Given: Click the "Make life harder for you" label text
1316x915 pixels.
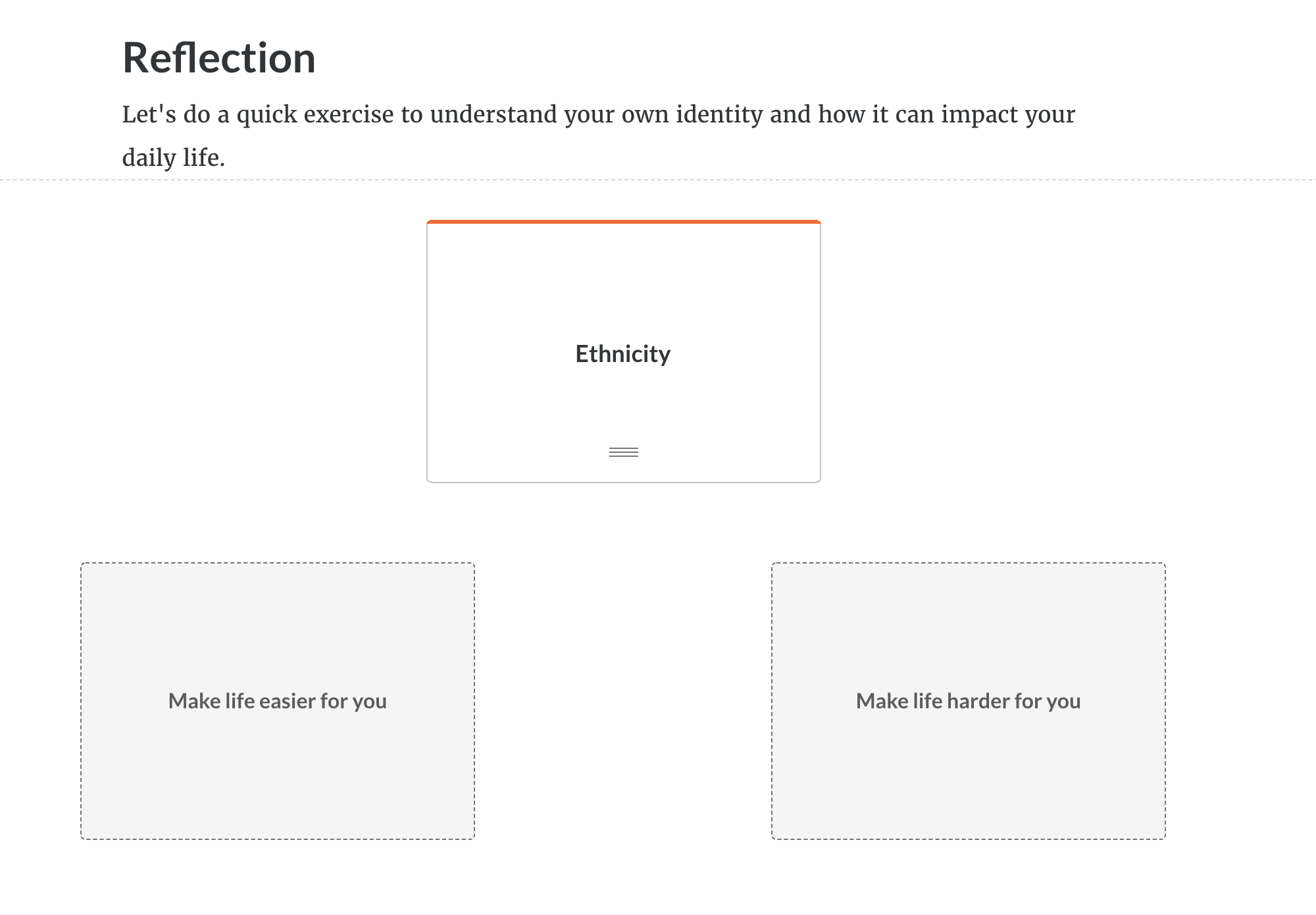Looking at the screenshot, I should click(x=968, y=701).
